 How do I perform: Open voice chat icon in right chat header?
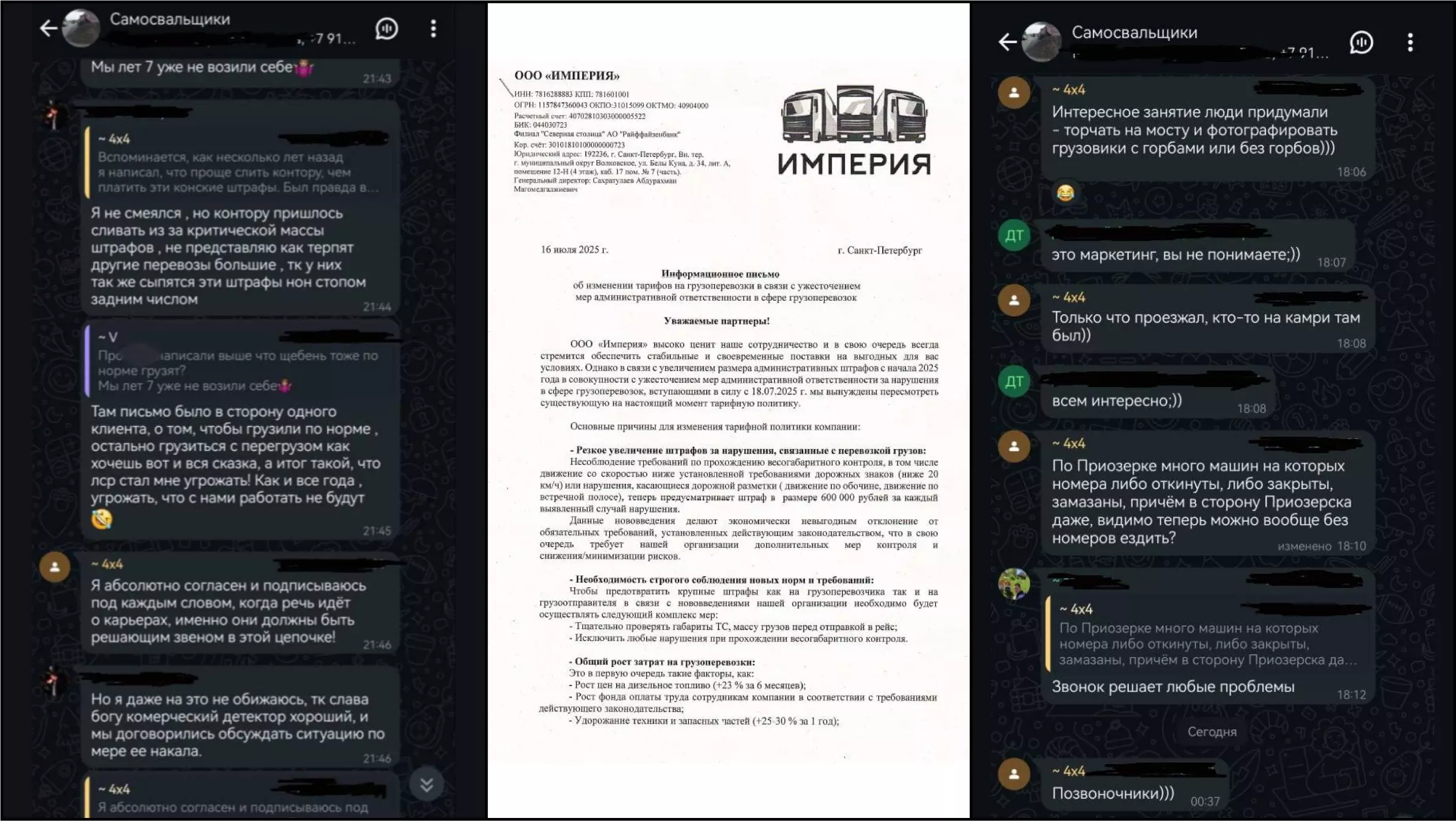pyautogui.click(x=1361, y=43)
